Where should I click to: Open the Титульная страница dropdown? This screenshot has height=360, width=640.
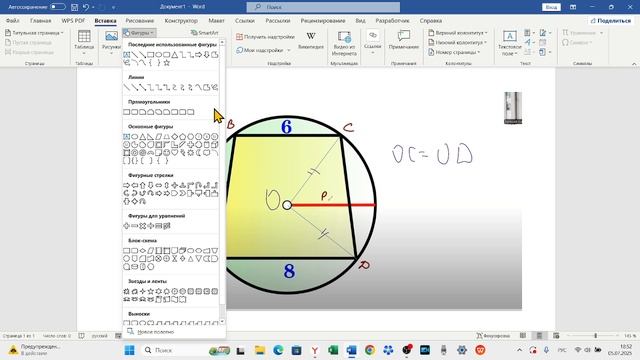[x=34, y=33]
